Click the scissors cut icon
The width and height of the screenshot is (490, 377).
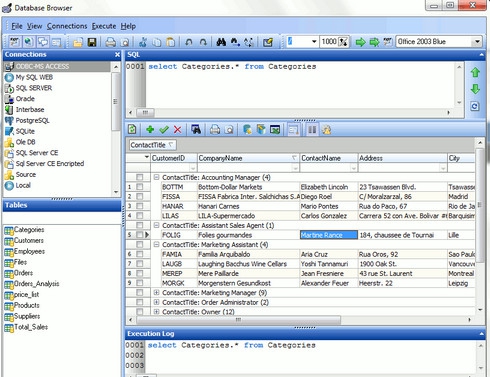pos(143,42)
